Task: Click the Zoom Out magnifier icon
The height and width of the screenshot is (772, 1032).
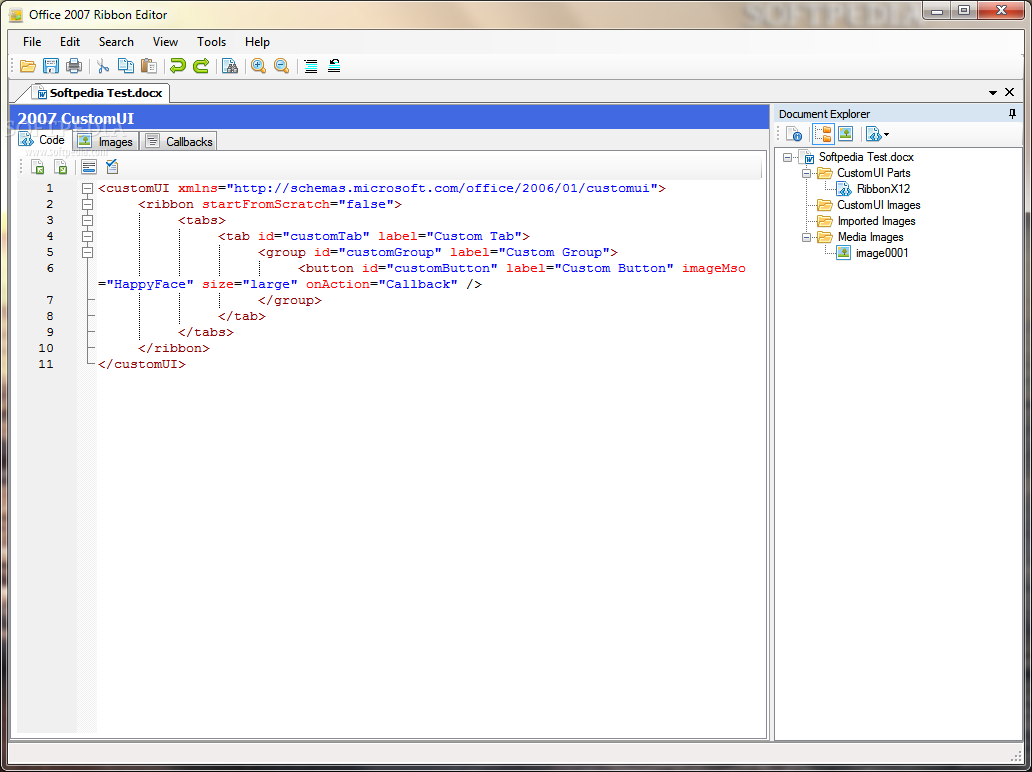Action: (x=281, y=66)
